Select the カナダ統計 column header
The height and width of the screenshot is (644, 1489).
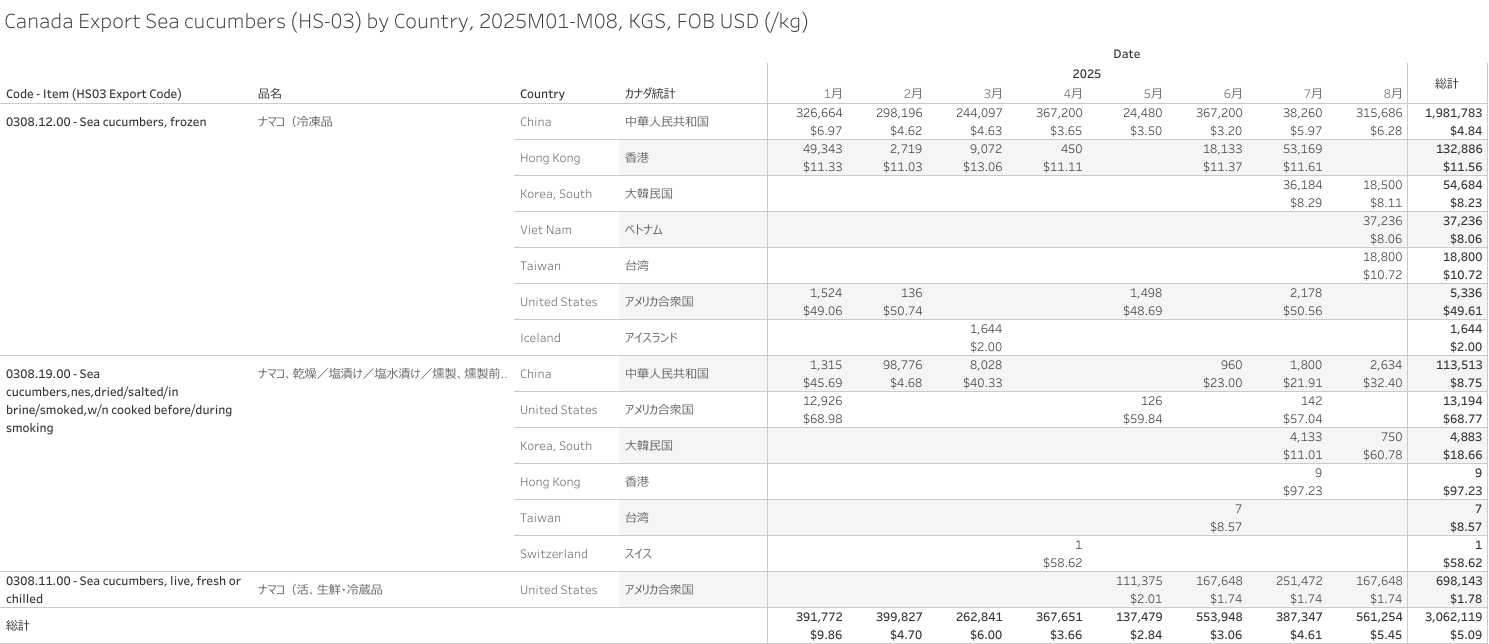650,94
